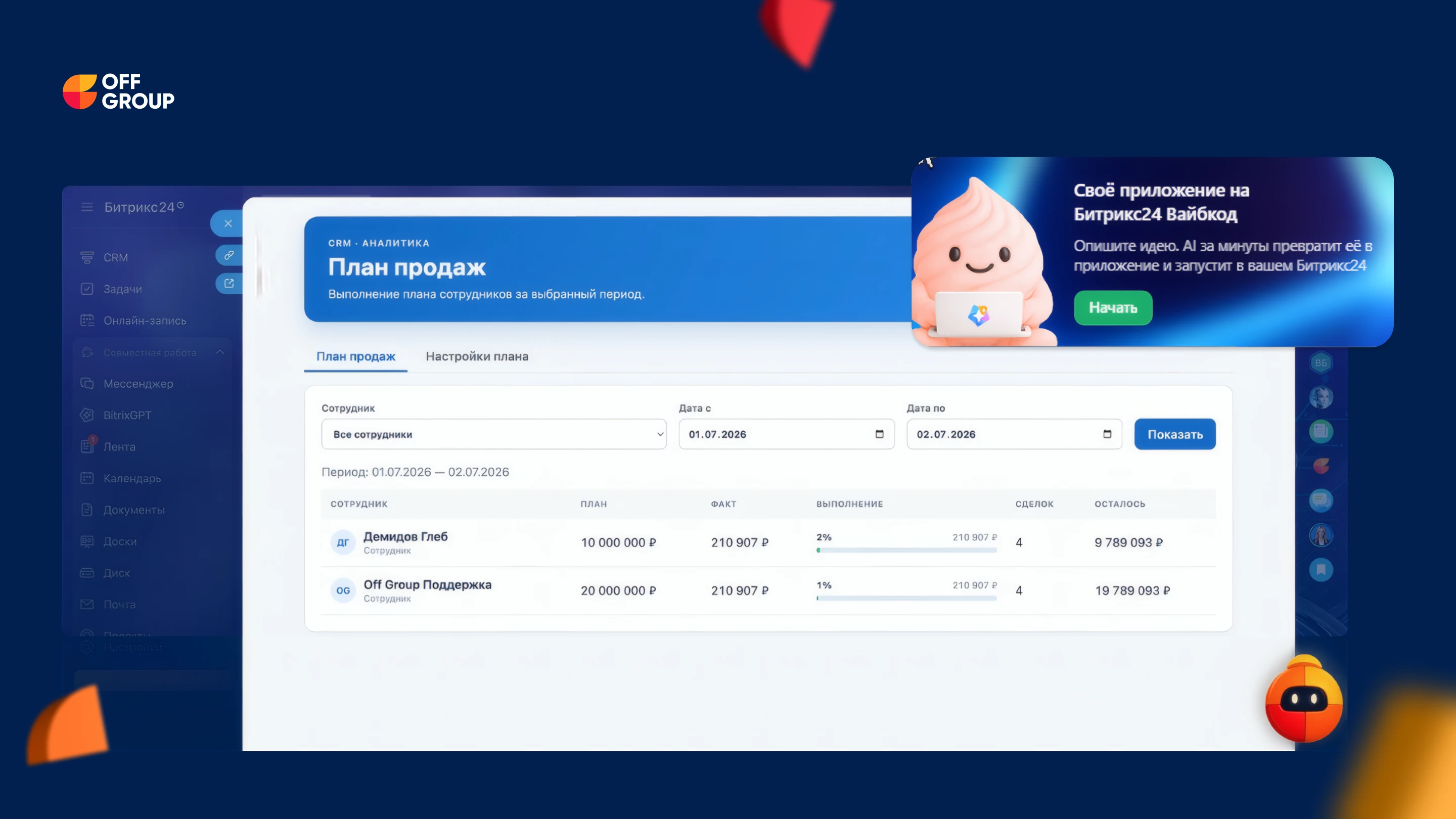Open Календарь in the sidebar

[x=131, y=478]
